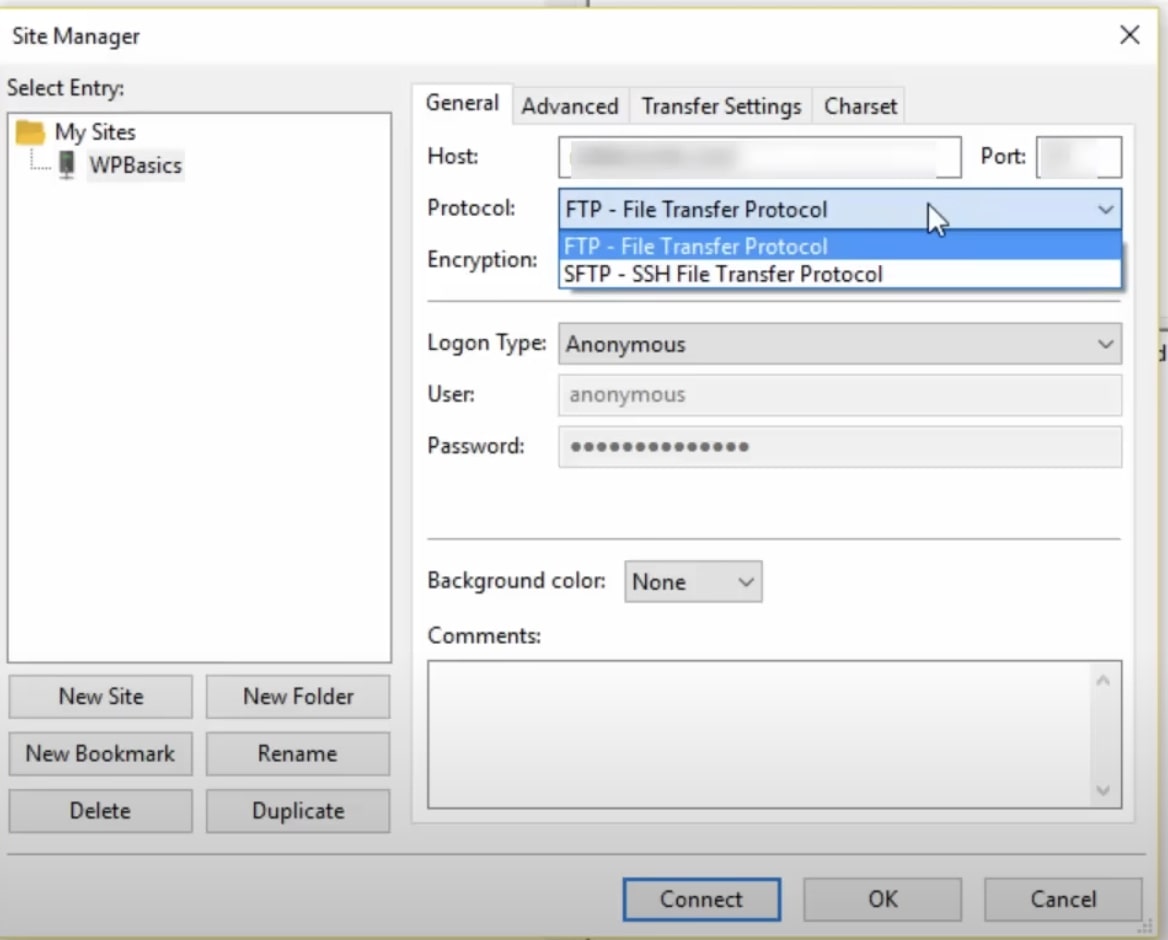Select the My Sites tree label
This screenshot has width=1168, height=940.
95,133
